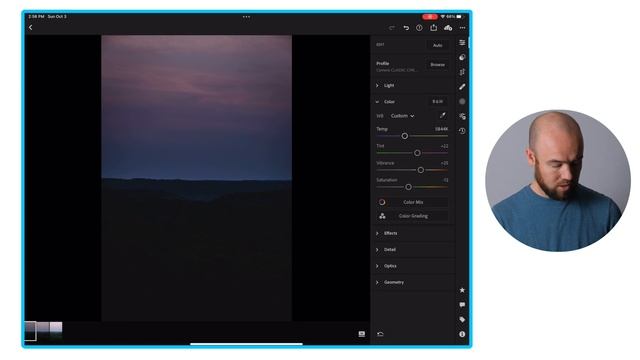The height and width of the screenshot is (360, 640).
Task: Open the keywords tag icon
Action: point(462,320)
